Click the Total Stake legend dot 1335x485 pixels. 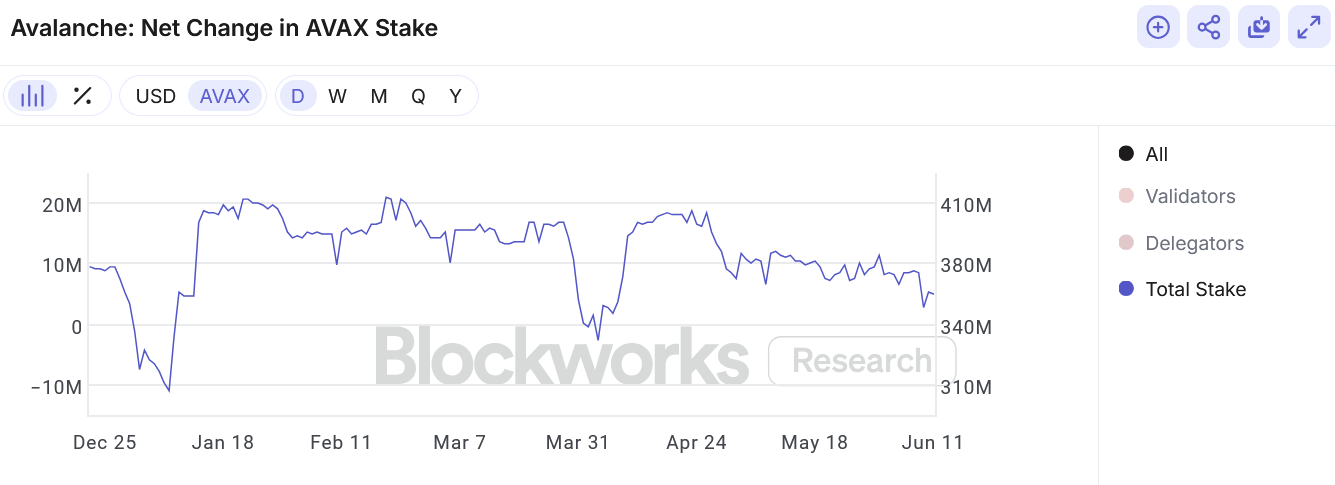(1126, 289)
